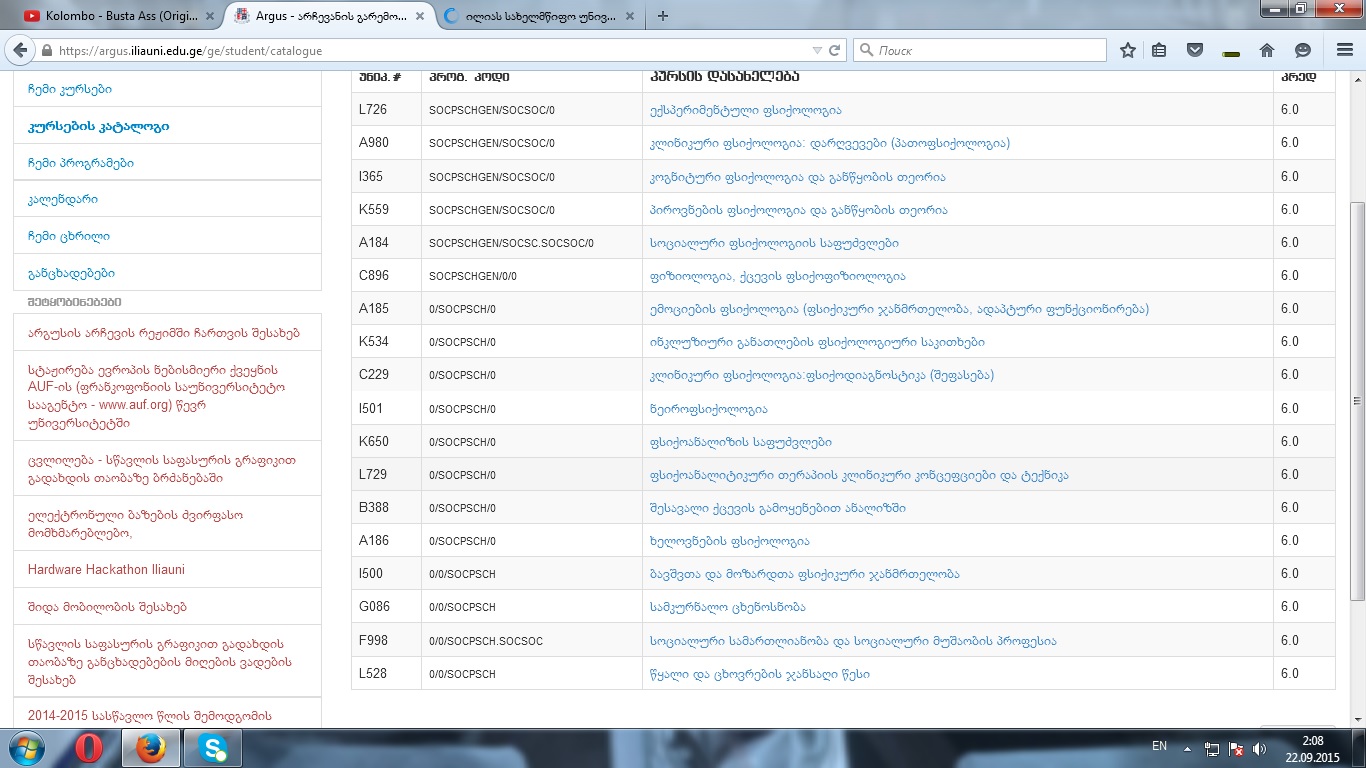
Task: Open Skype from the taskbar
Action: click(212, 748)
